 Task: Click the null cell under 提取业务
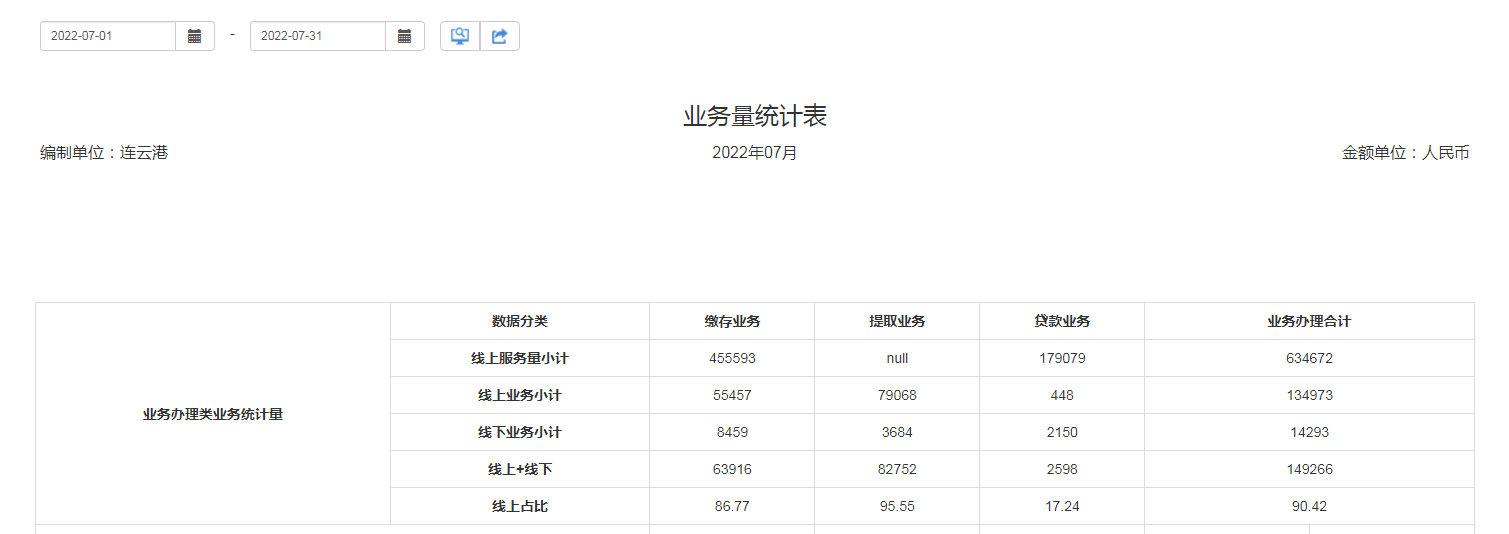point(897,358)
